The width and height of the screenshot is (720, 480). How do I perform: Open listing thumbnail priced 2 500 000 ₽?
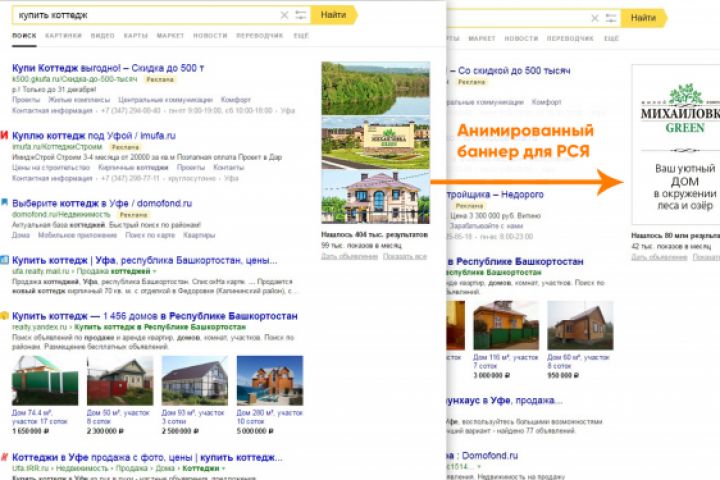point(195,380)
